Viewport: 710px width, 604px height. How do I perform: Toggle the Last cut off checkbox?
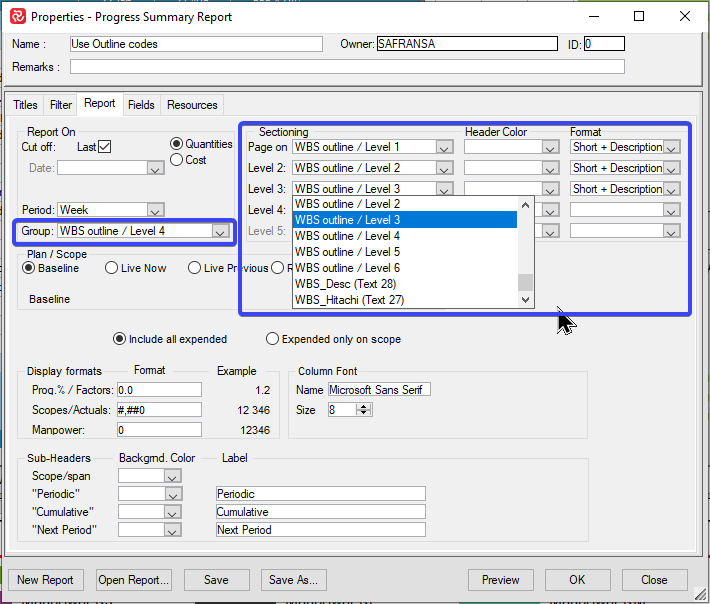tap(105, 147)
